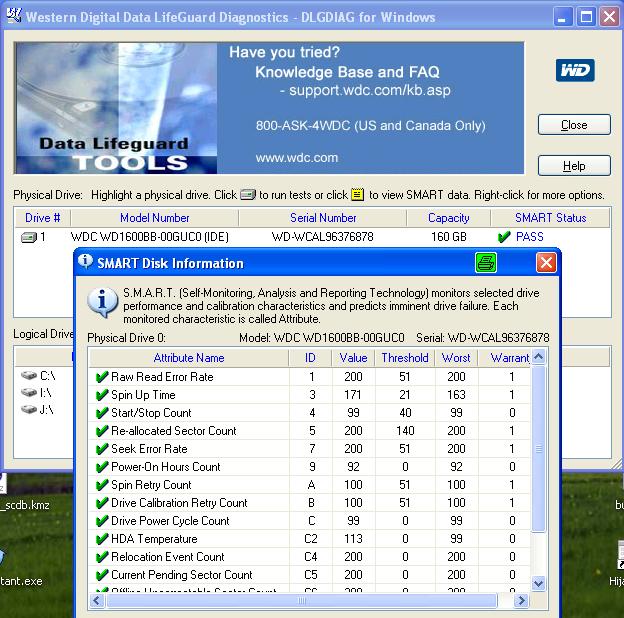Click the horizontal scrollbar thumb
The height and width of the screenshot is (618, 624).
(x=302, y=600)
